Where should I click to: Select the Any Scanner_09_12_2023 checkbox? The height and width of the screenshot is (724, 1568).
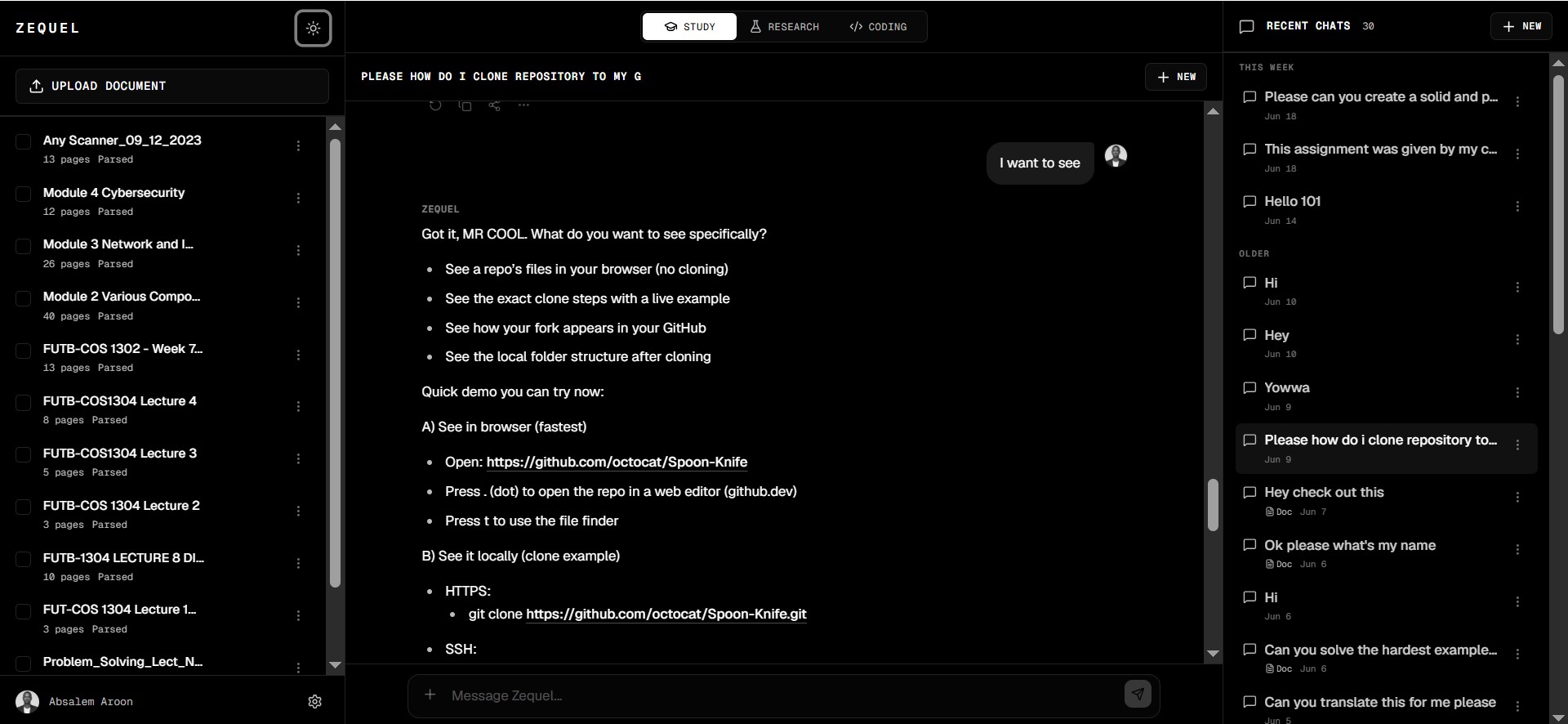point(24,142)
